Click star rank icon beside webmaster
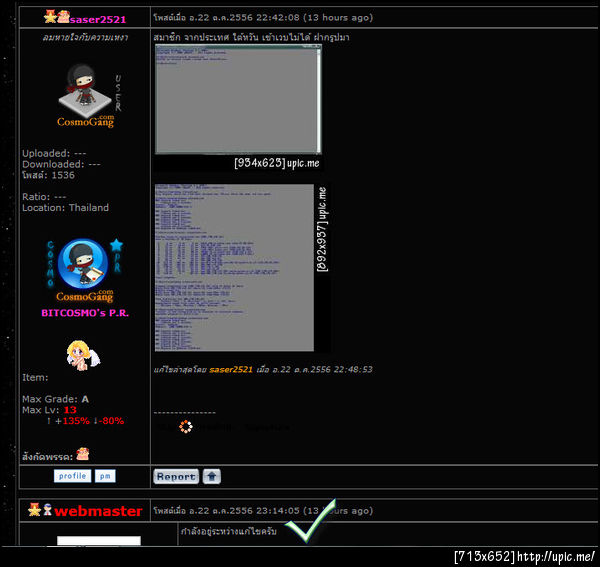 [34, 510]
